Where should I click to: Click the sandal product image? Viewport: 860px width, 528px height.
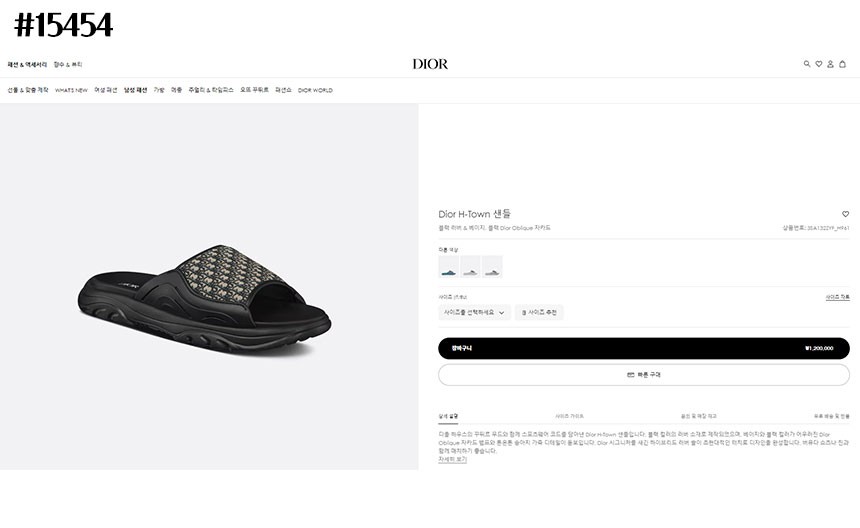204,300
